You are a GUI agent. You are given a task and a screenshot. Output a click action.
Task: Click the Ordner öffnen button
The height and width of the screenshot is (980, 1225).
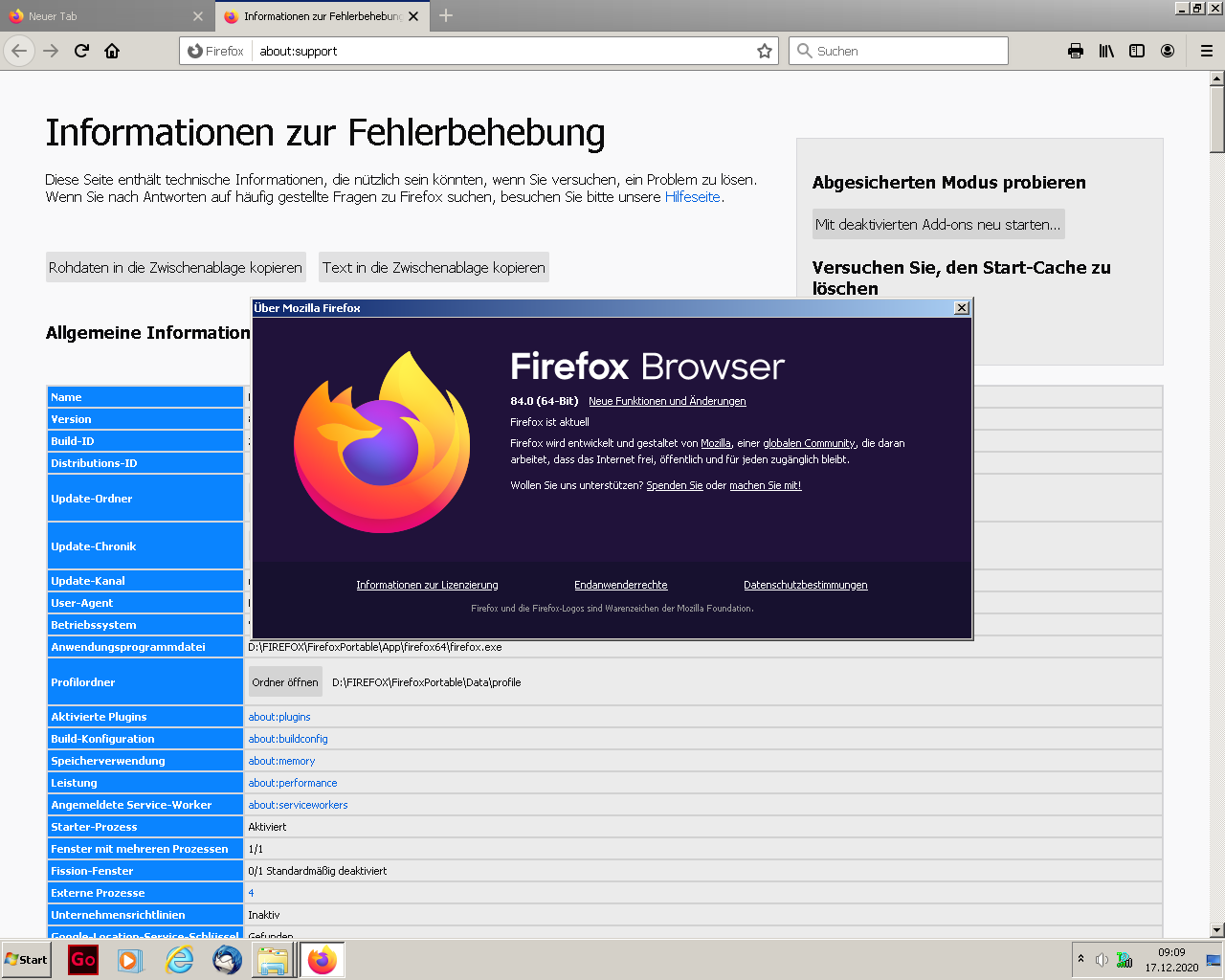(x=285, y=682)
